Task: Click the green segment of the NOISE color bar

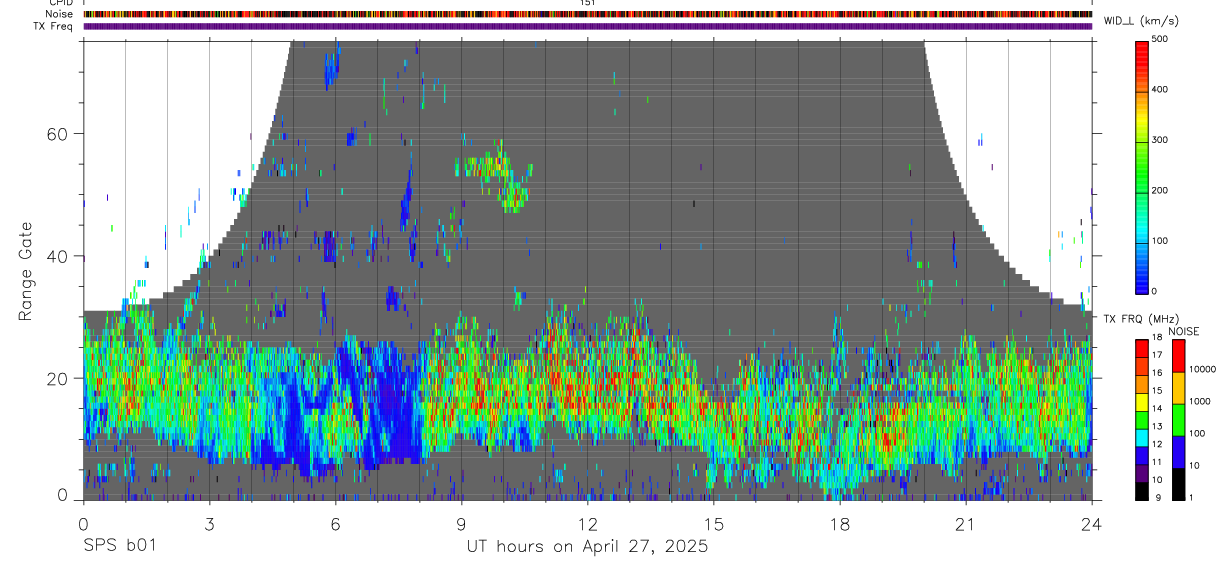Action: coord(1177,419)
